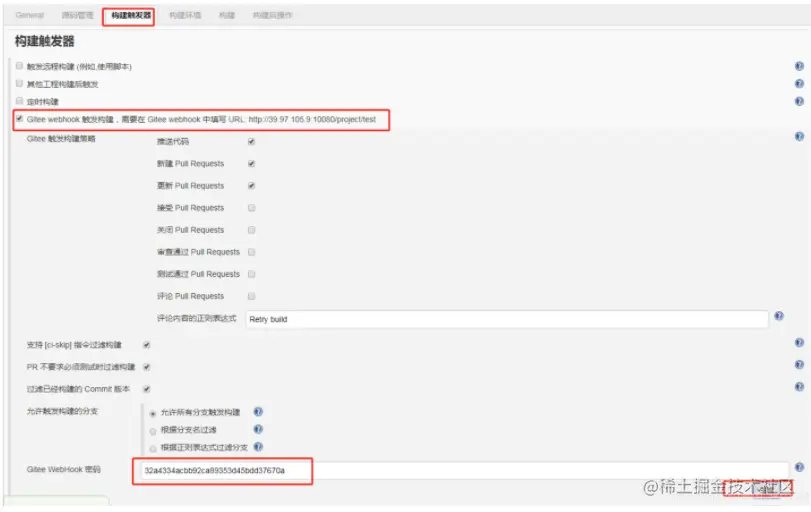Check 测试通过 Pull Requests checkbox
Screen dimensions: 811x512
251,274
